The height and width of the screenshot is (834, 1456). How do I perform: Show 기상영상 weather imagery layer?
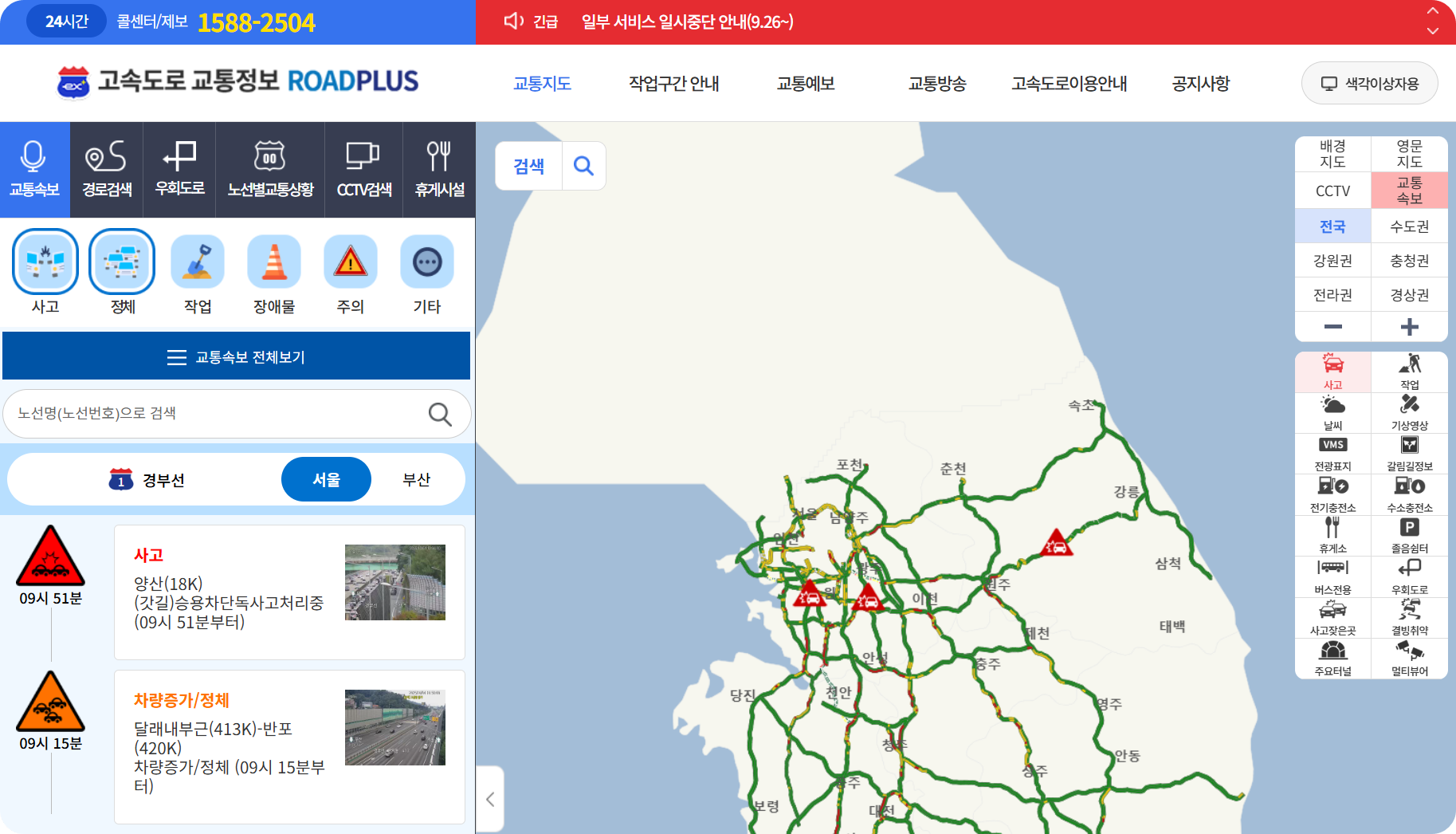[1410, 413]
